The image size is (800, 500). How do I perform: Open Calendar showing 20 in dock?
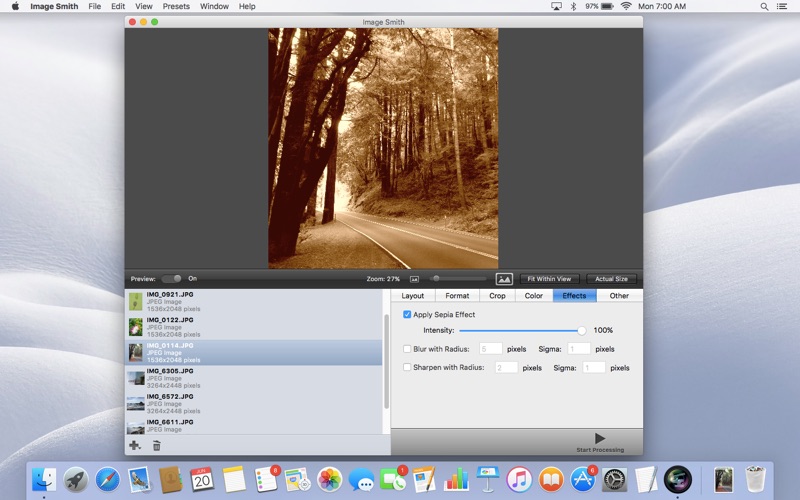[x=202, y=480]
